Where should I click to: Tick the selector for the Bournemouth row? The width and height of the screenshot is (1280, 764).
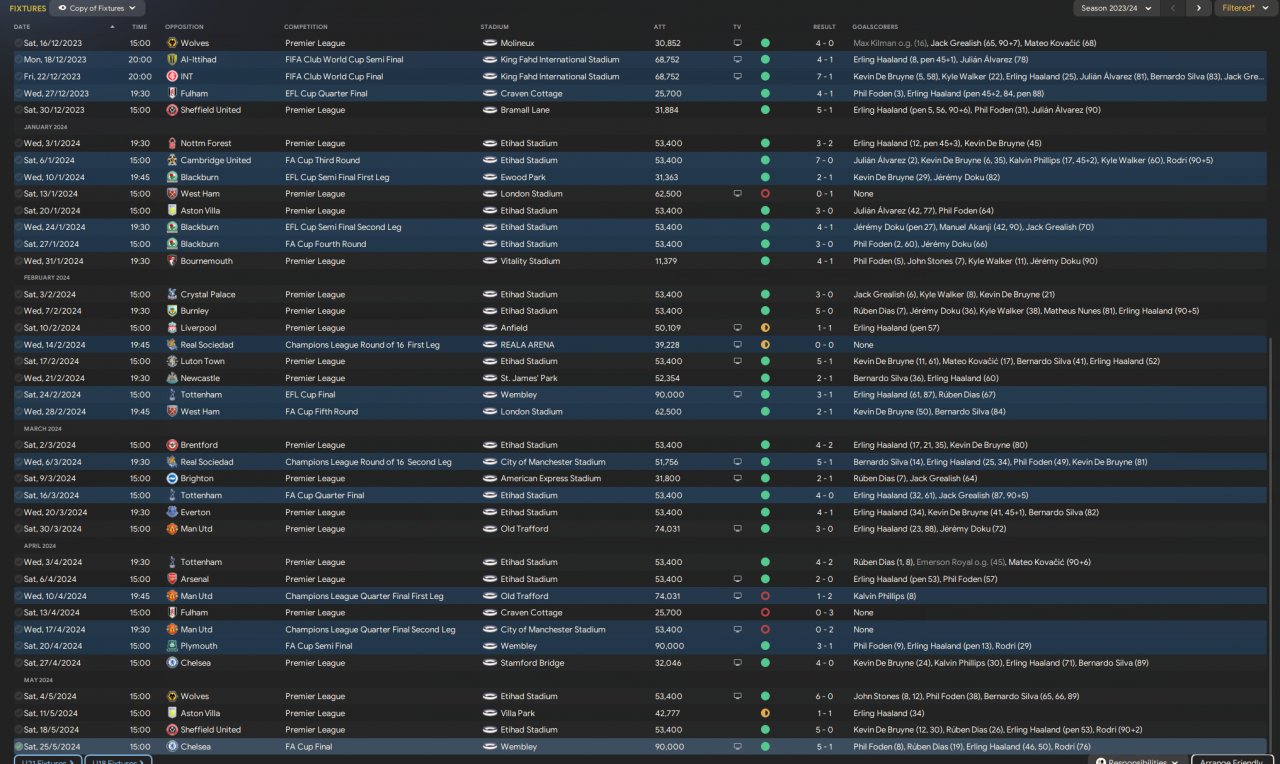[18, 261]
